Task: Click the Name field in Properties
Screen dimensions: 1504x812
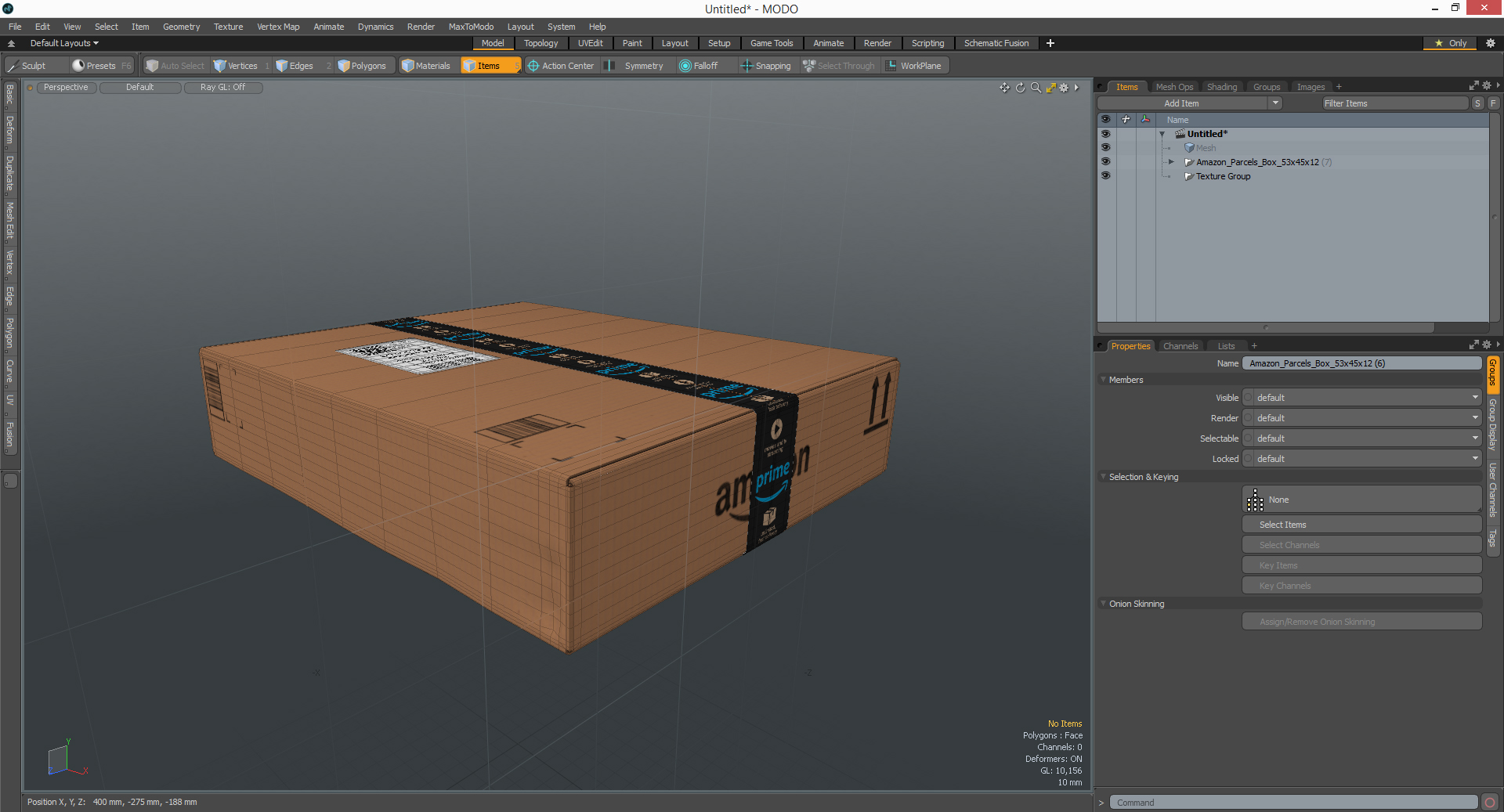Action: 1362,363
